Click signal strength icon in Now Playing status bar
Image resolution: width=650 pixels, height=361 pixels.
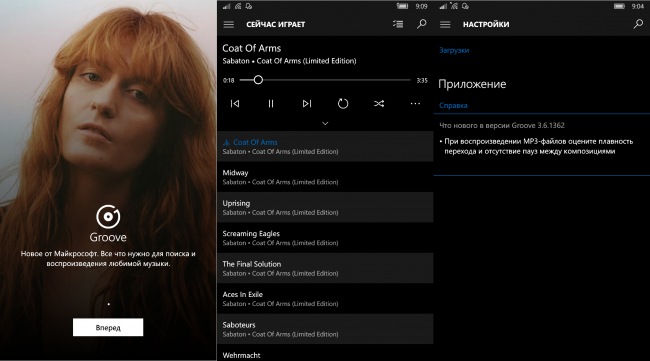point(226,6)
